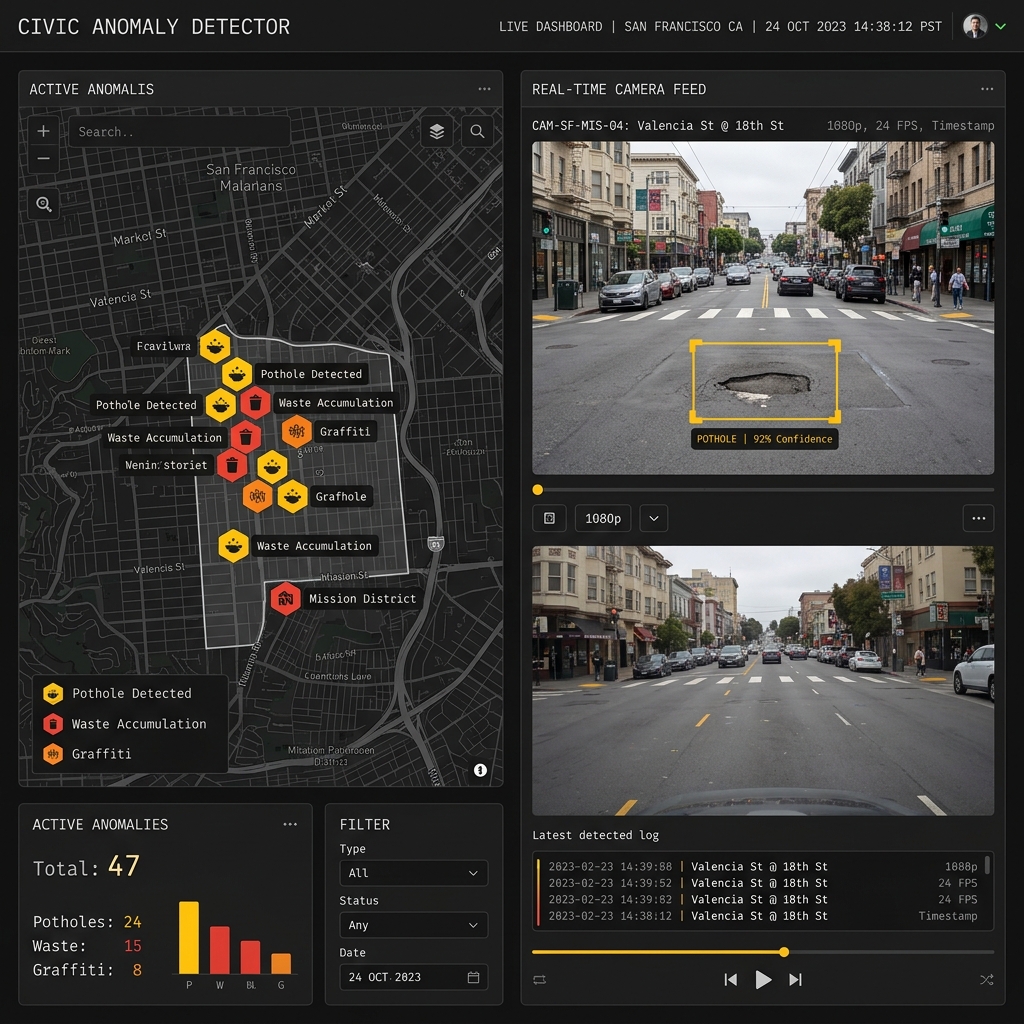Select log entry 14:39:52
Screen dimensions: 1024x1024
point(763,883)
